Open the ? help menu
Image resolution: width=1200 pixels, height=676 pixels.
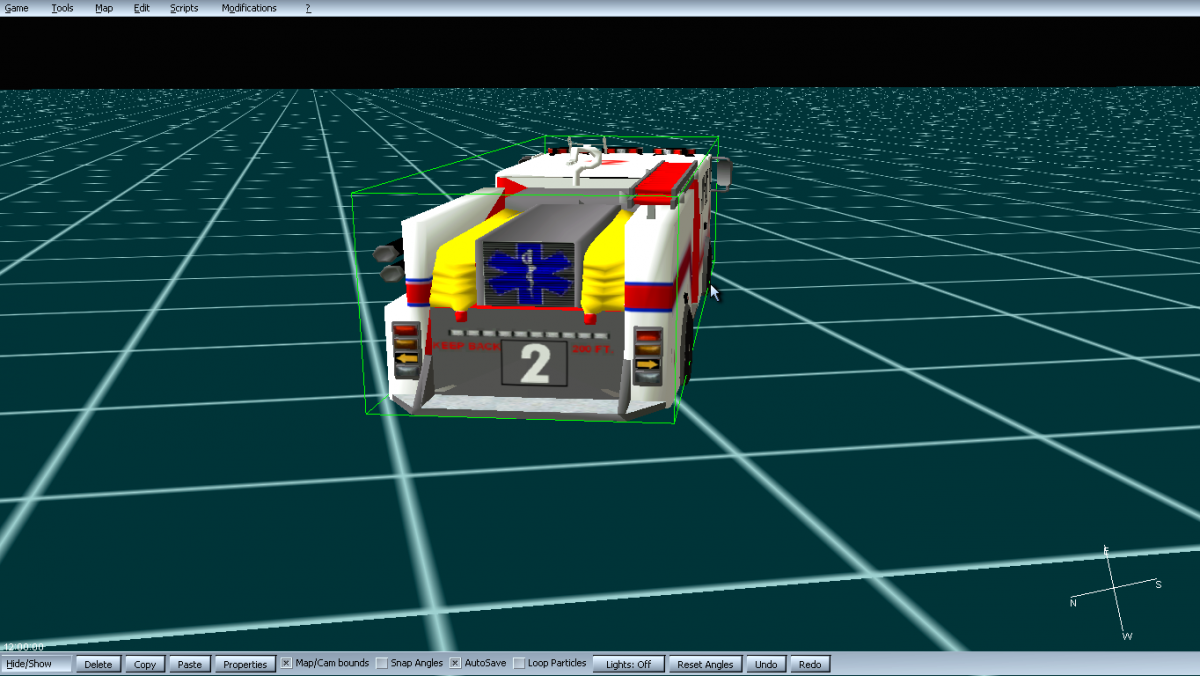[308, 8]
